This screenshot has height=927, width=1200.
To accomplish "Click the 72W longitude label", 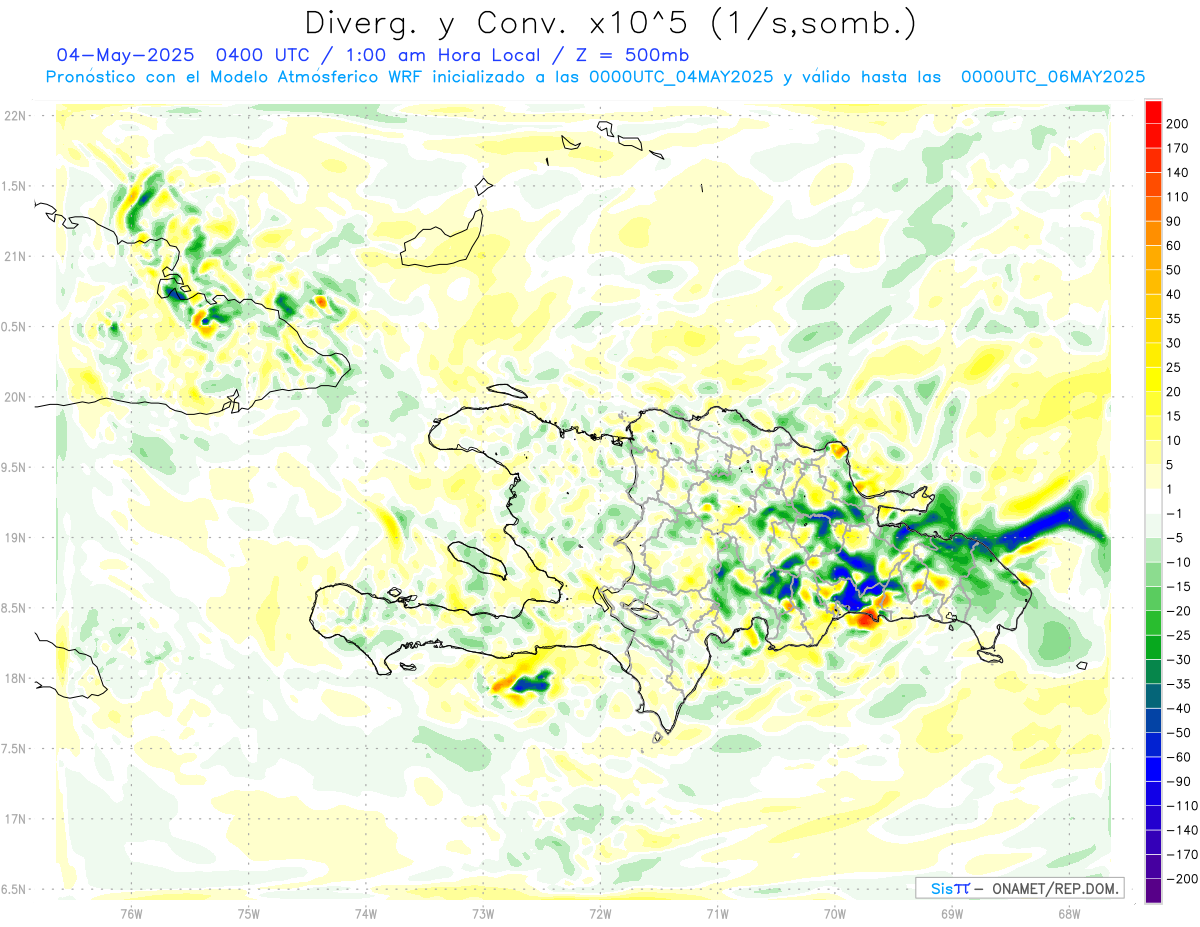I will [x=600, y=913].
